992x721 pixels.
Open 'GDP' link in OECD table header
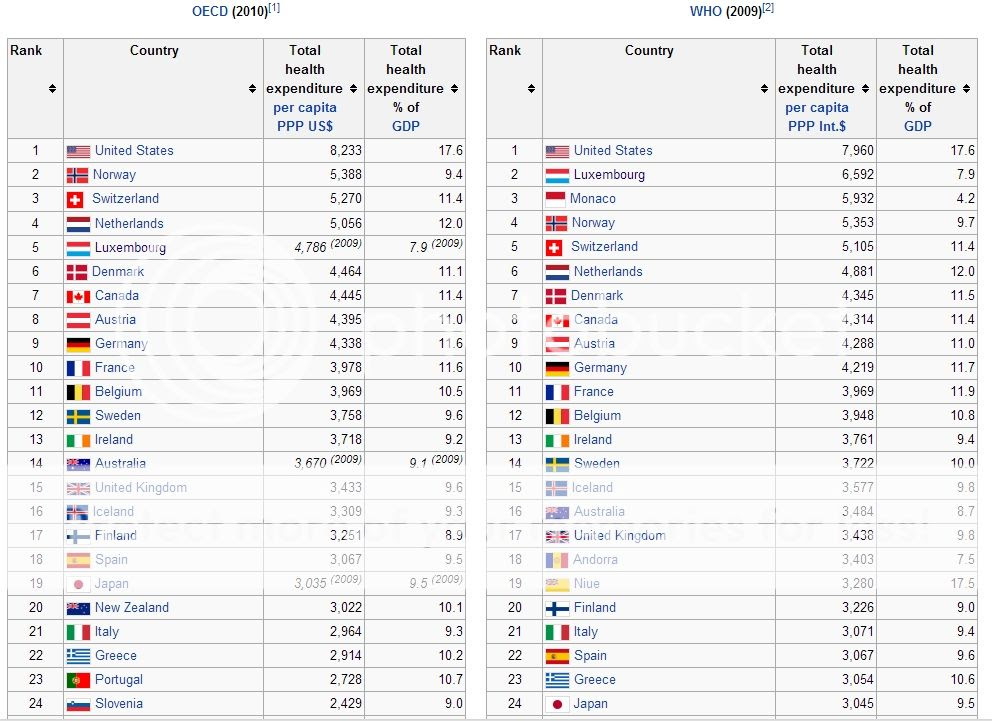(406, 126)
